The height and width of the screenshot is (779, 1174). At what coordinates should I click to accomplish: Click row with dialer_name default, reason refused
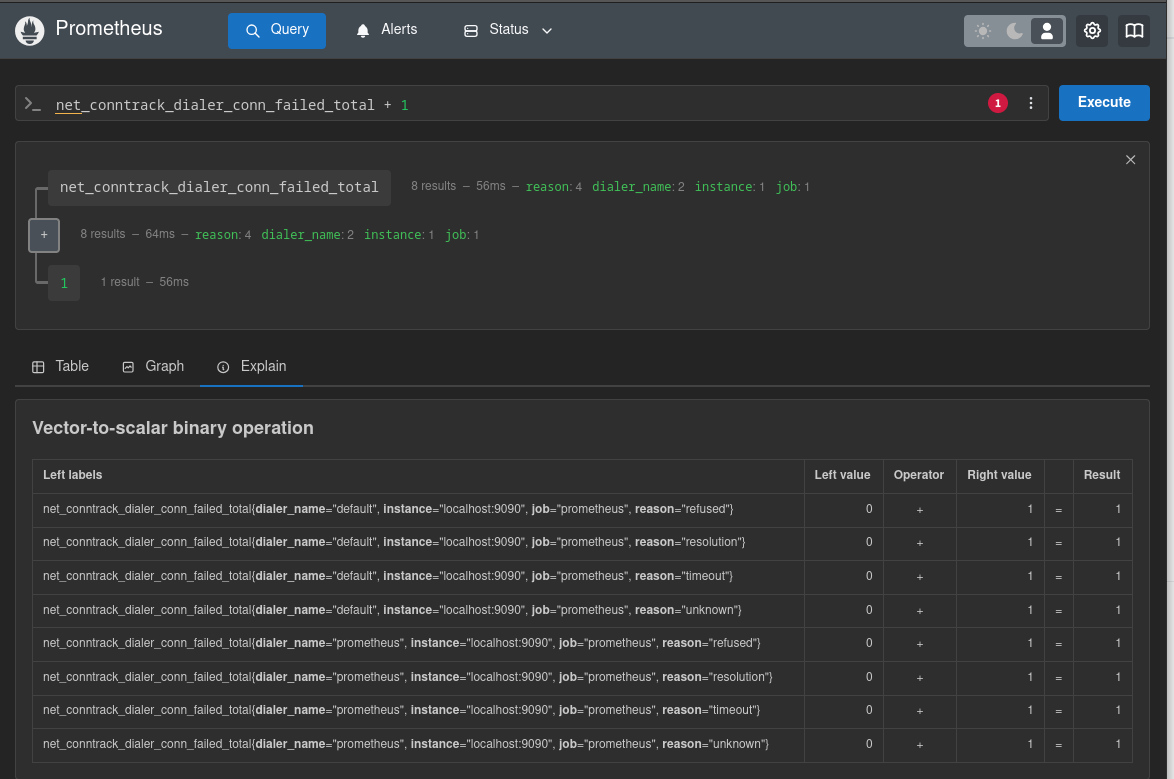click(582, 509)
